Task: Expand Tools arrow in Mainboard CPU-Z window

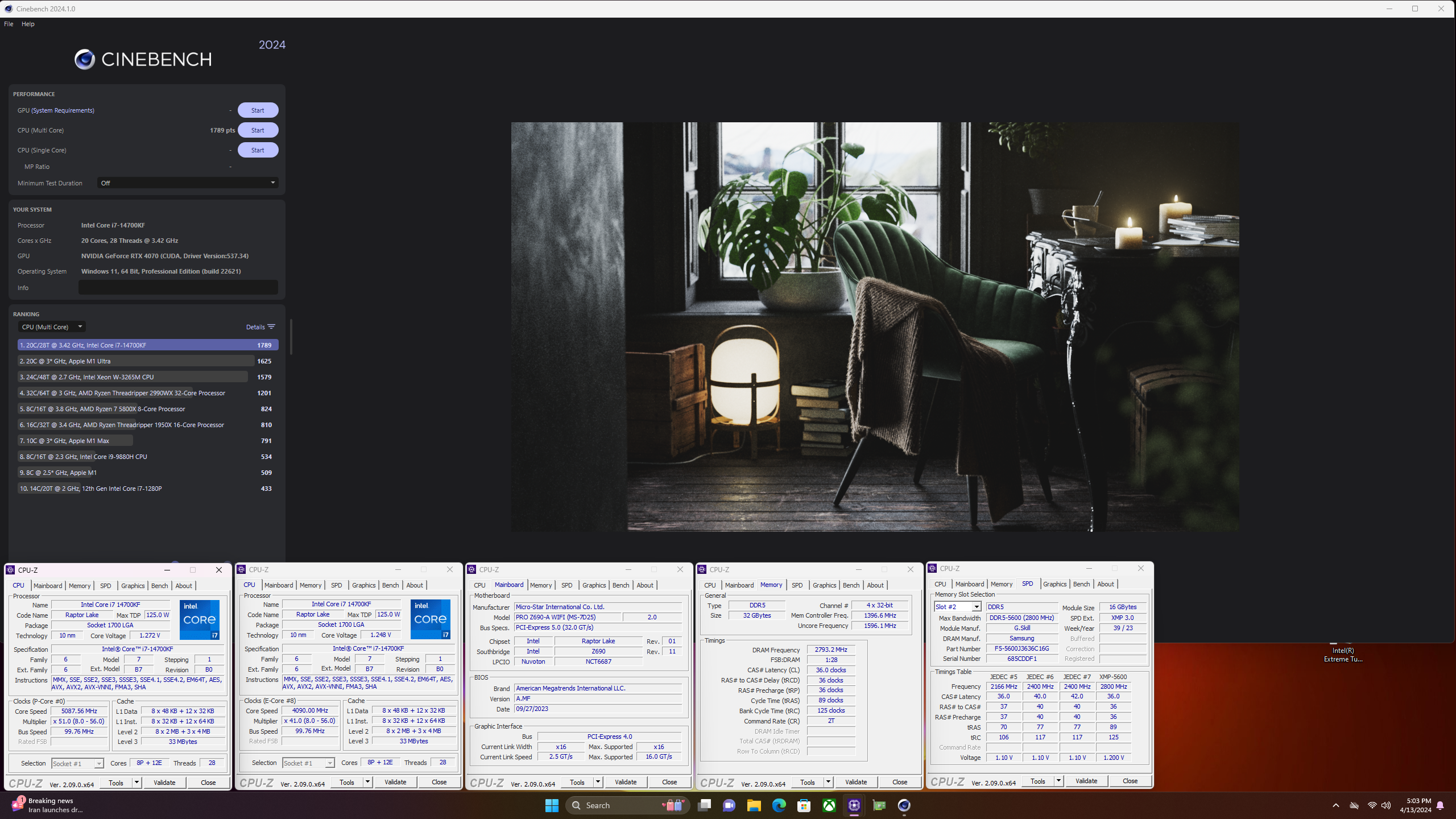Action: coord(598,782)
